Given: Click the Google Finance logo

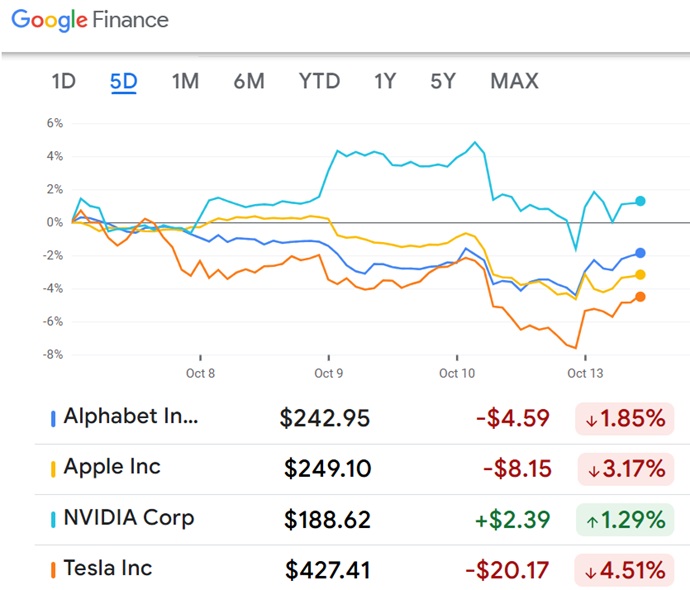Looking at the screenshot, I should (90, 20).
